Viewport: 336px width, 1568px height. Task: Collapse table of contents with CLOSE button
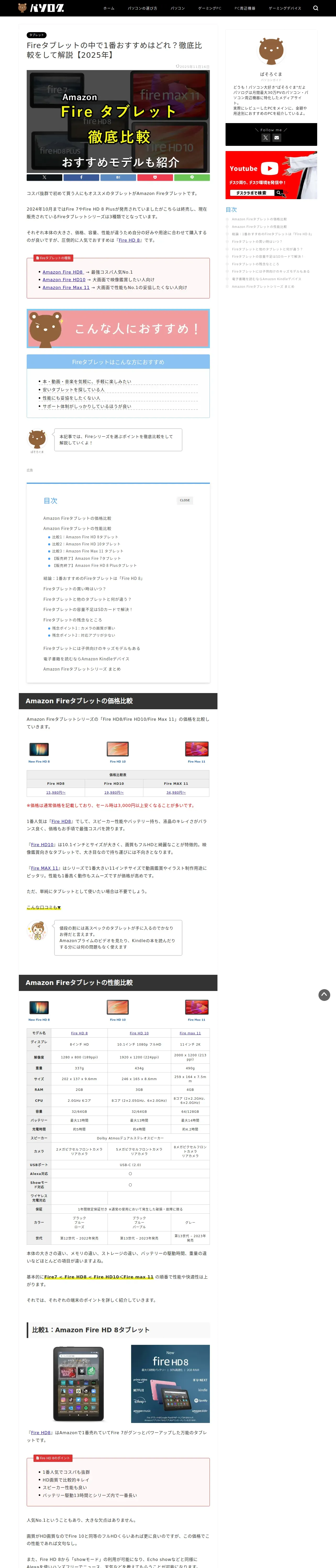click(x=185, y=500)
